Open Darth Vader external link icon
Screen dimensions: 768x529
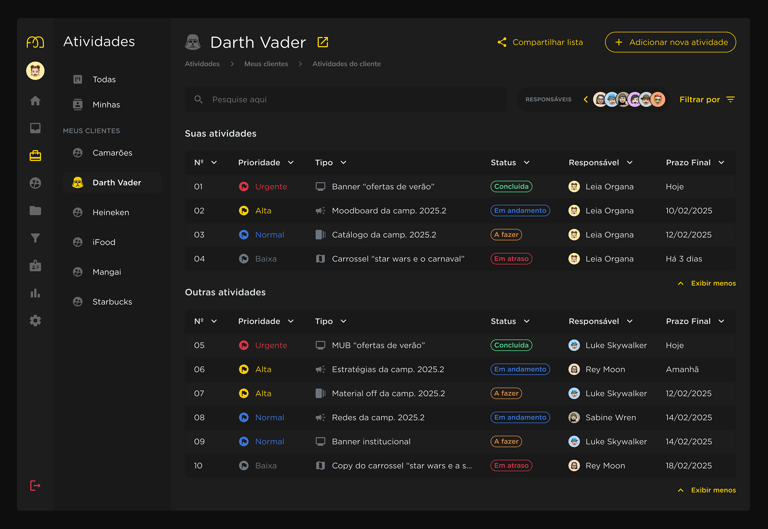point(323,42)
